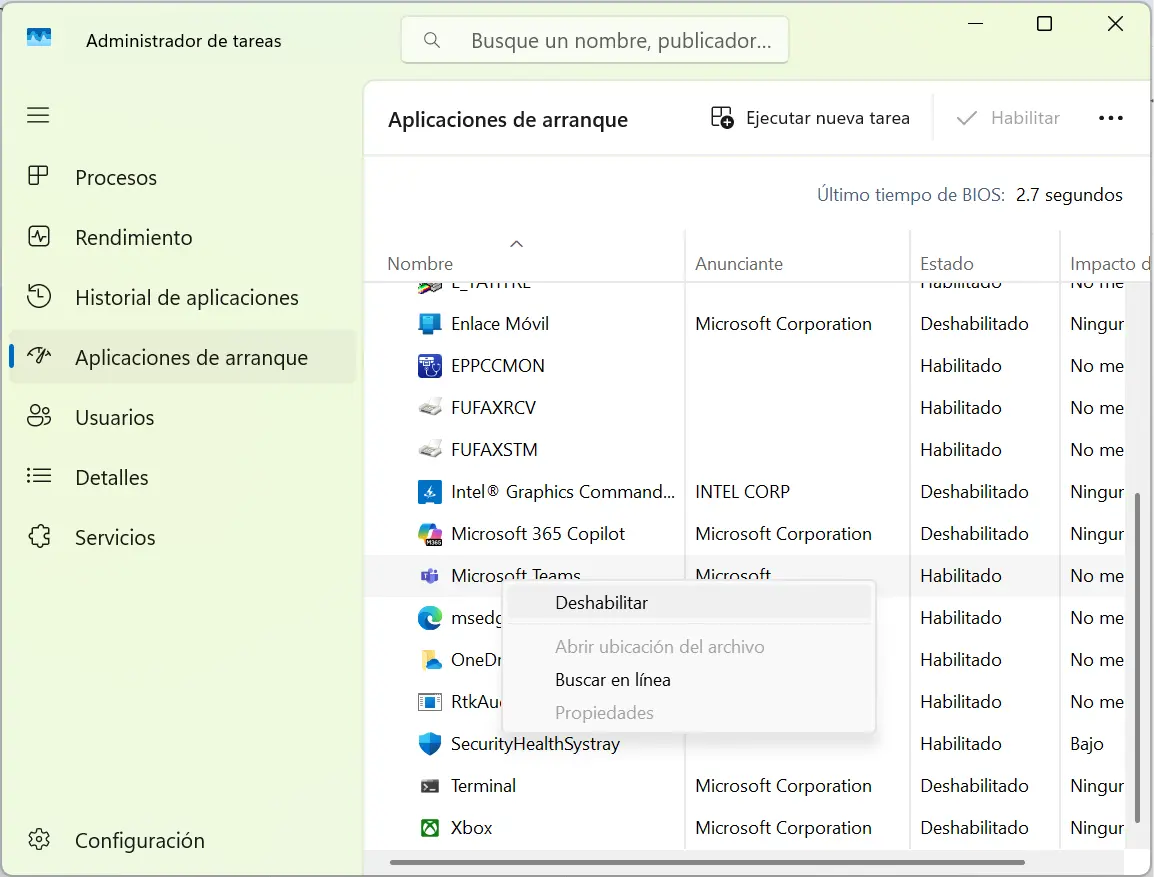Screen dimensions: 1157x877
Task: Click the Ejecutar nueva tarea button
Action: click(x=810, y=117)
